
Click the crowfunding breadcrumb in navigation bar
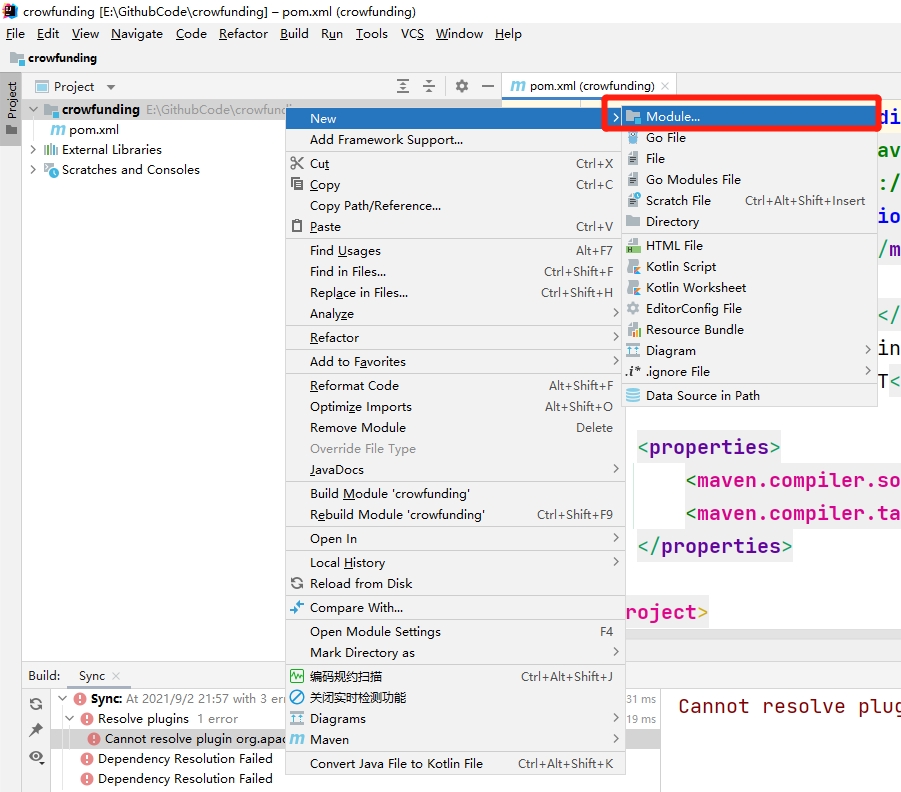[x=62, y=58]
